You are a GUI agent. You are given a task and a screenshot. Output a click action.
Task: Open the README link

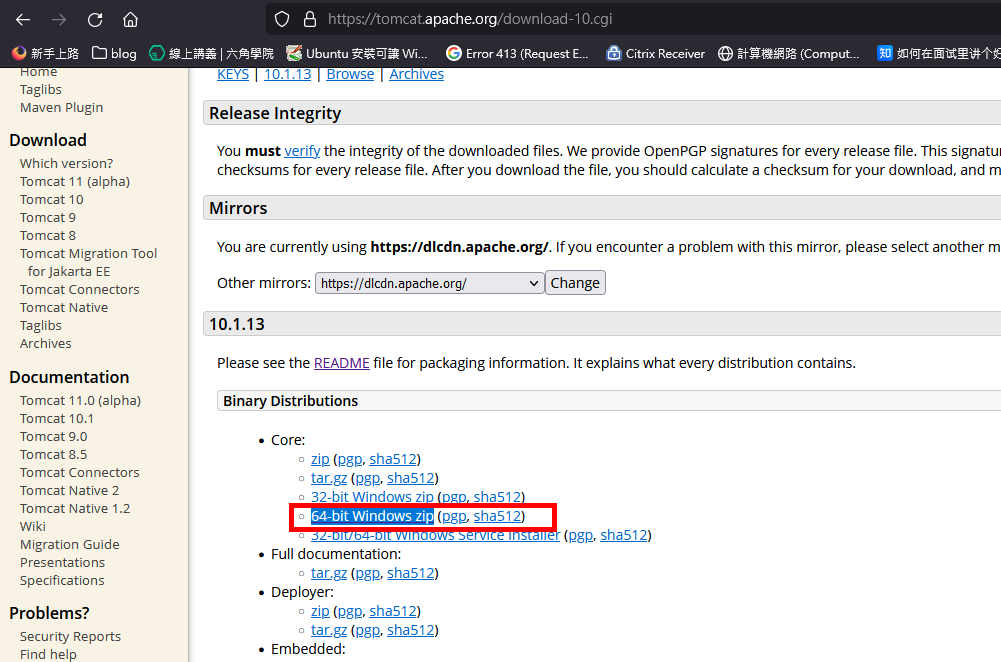pyautogui.click(x=342, y=363)
